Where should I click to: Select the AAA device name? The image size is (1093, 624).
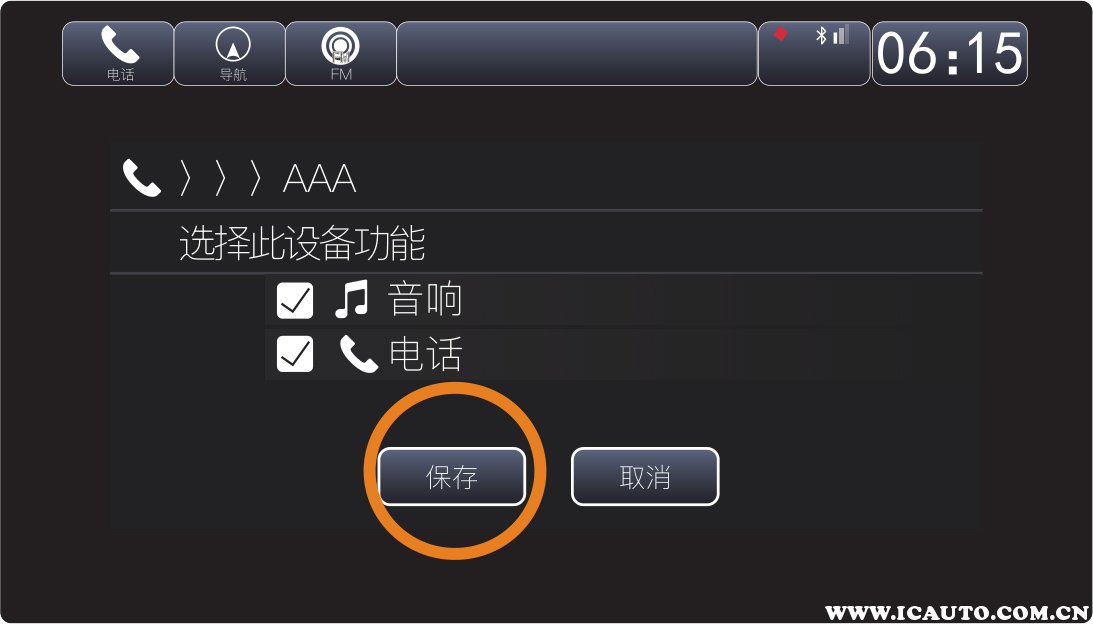[x=320, y=180]
